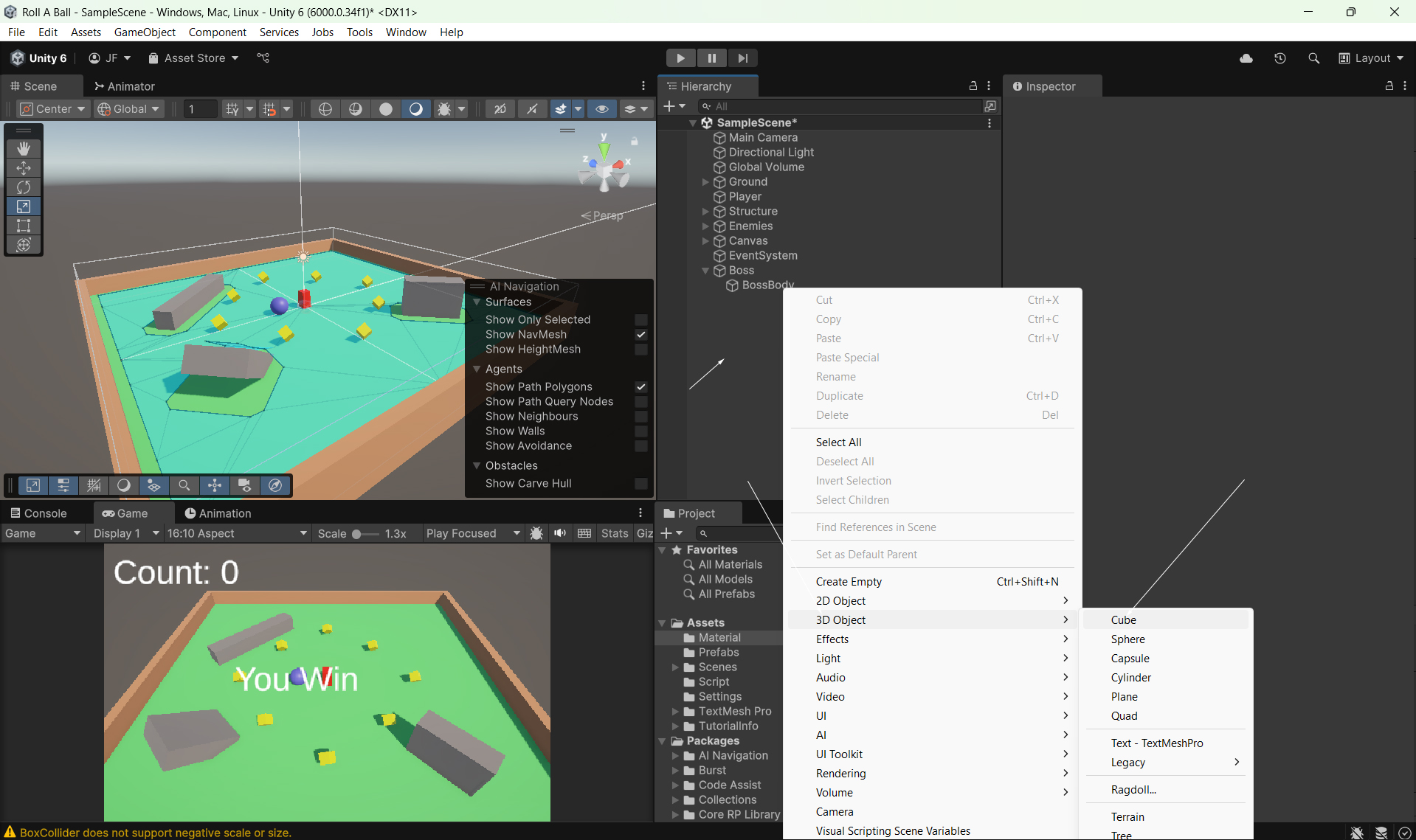Select the Prefabs folder in Assets
This screenshot has width=1416, height=840.
click(718, 653)
